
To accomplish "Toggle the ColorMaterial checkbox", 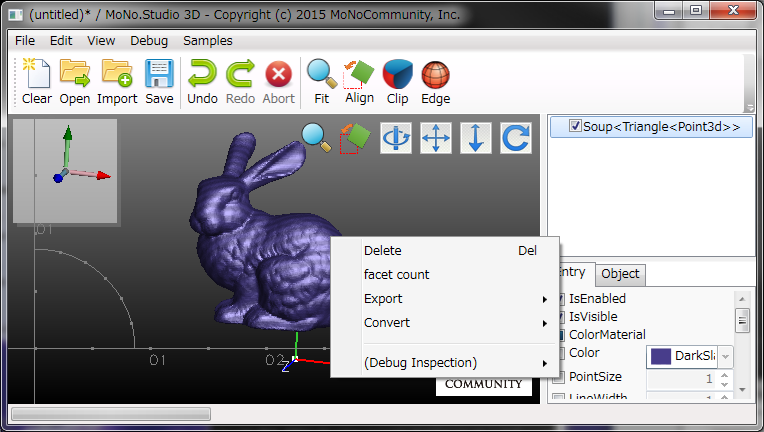I will tap(560, 335).
